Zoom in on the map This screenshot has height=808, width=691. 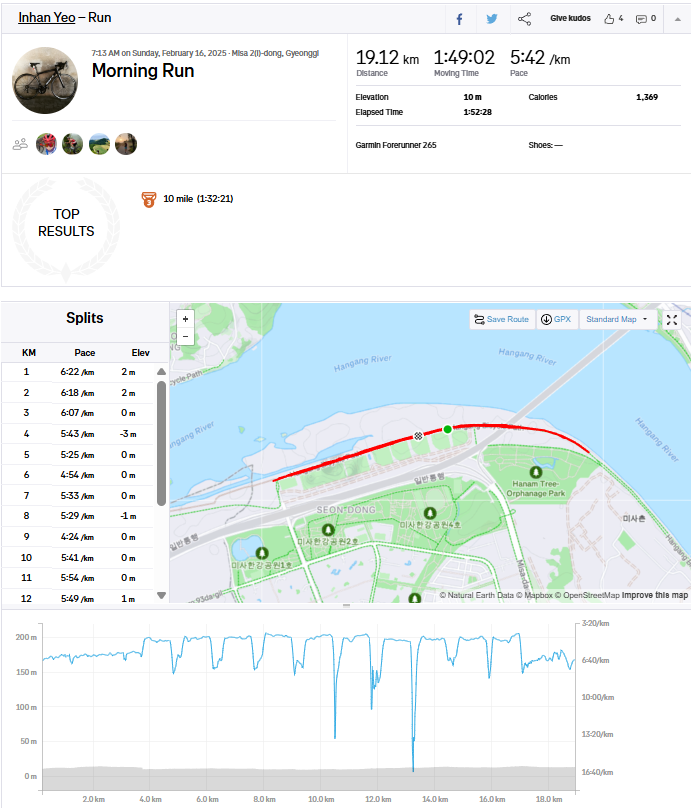coord(185,318)
